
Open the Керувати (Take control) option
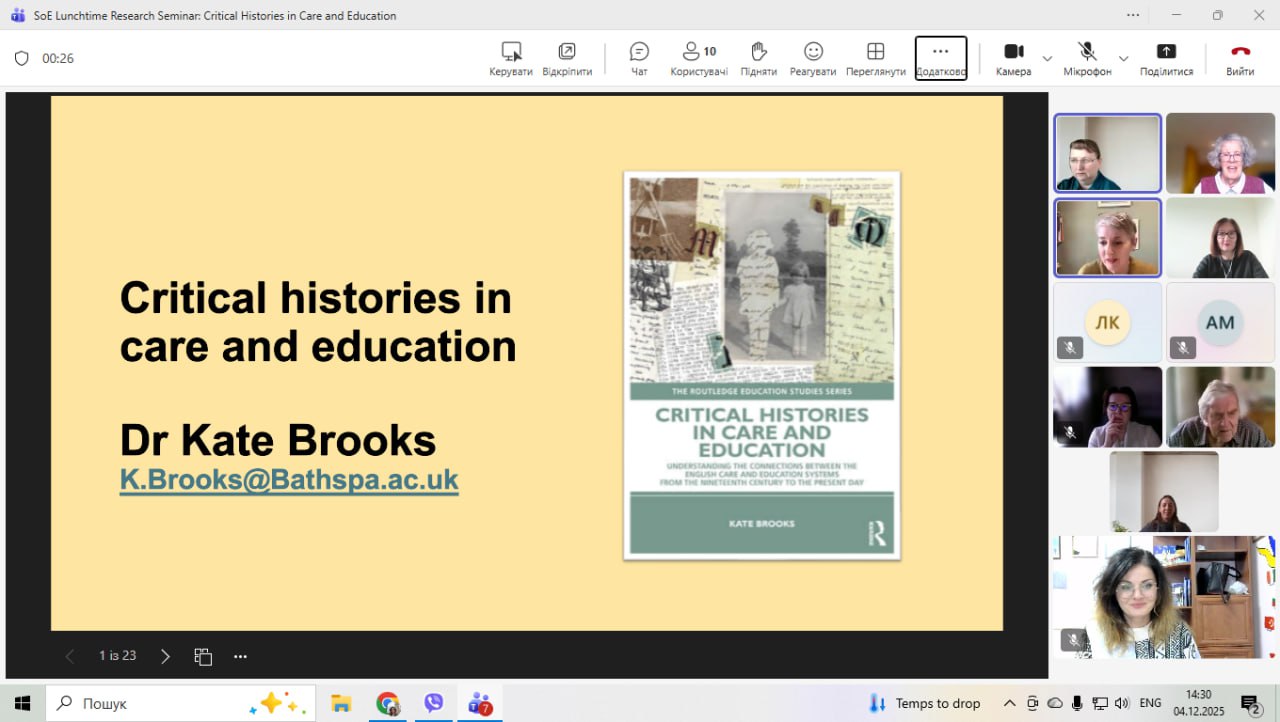(x=511, y=58)
